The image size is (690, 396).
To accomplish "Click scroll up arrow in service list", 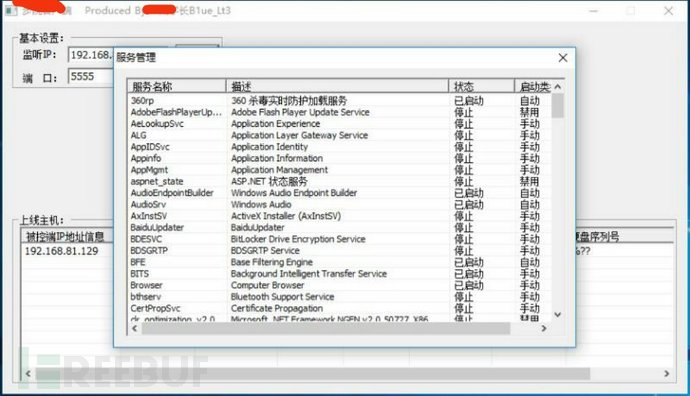I will coord(558,87).
